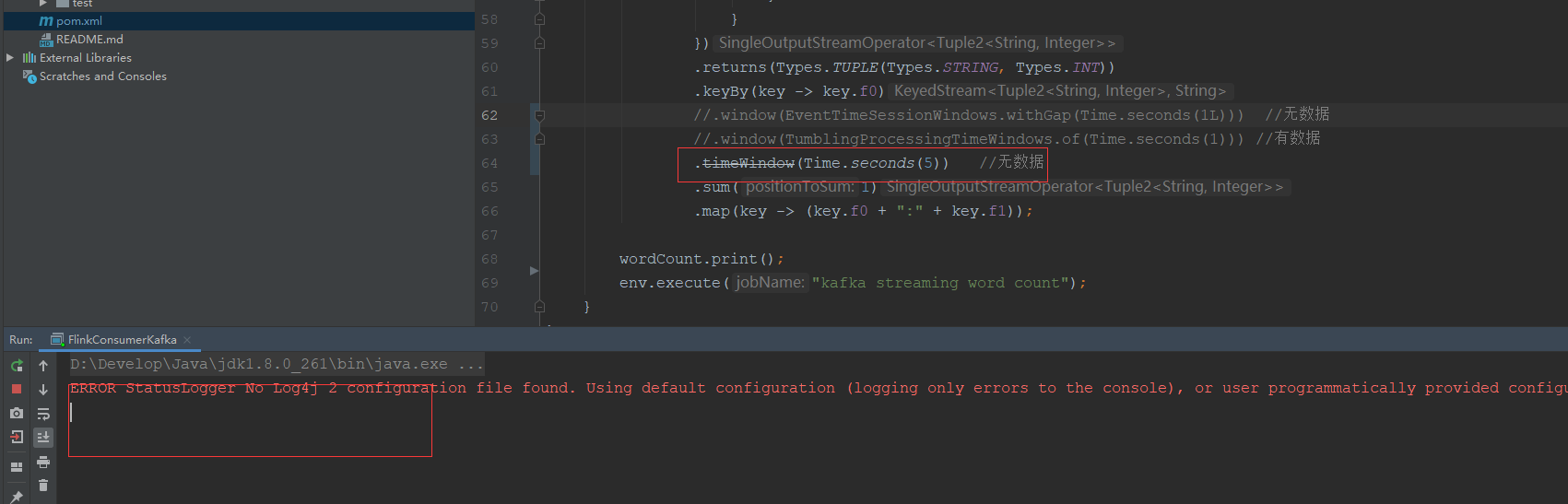Open README.md file
This screenshot has width=1568, height=504.
point(88,40)
